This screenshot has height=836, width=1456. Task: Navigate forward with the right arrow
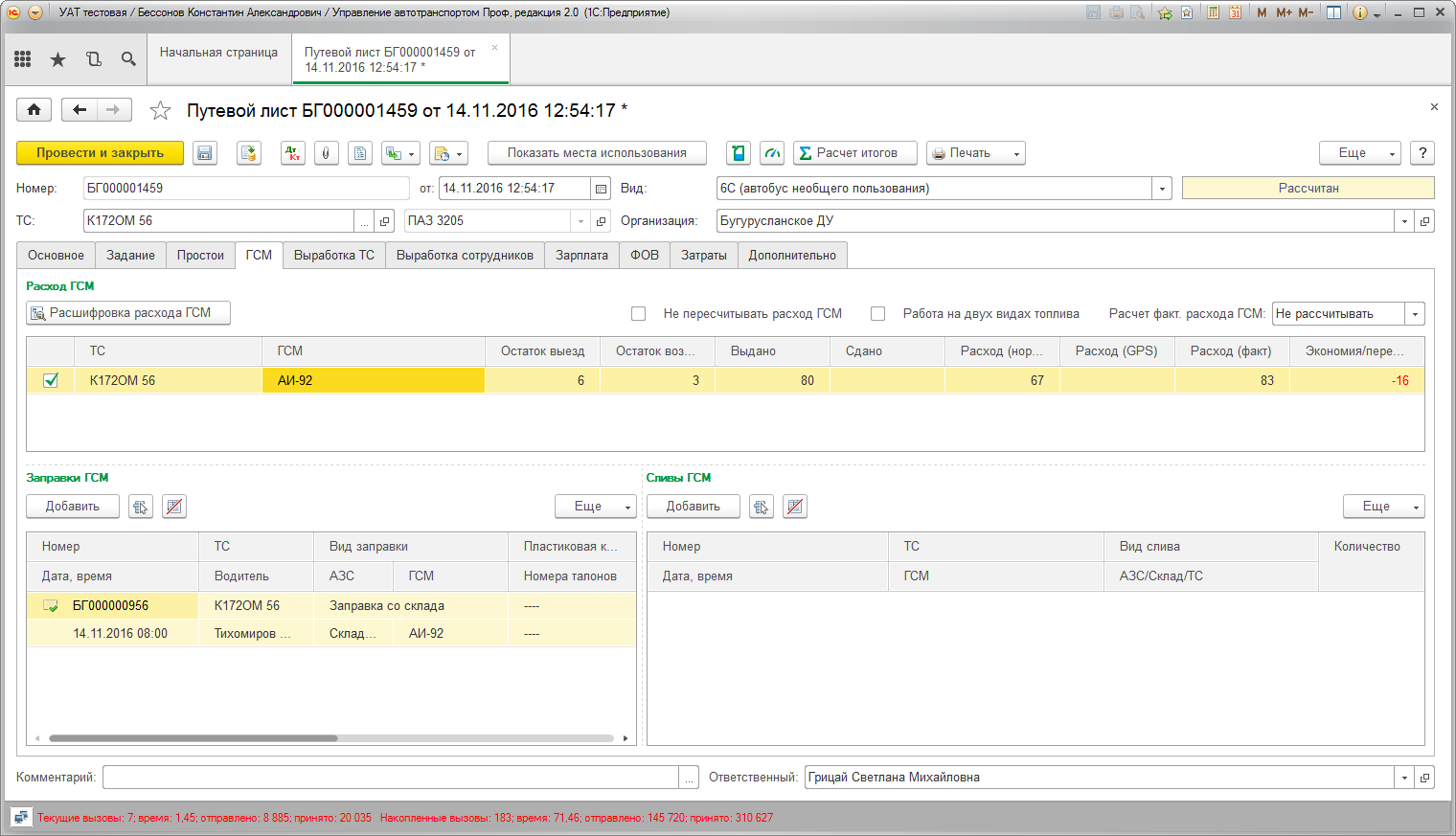(114, 110)
